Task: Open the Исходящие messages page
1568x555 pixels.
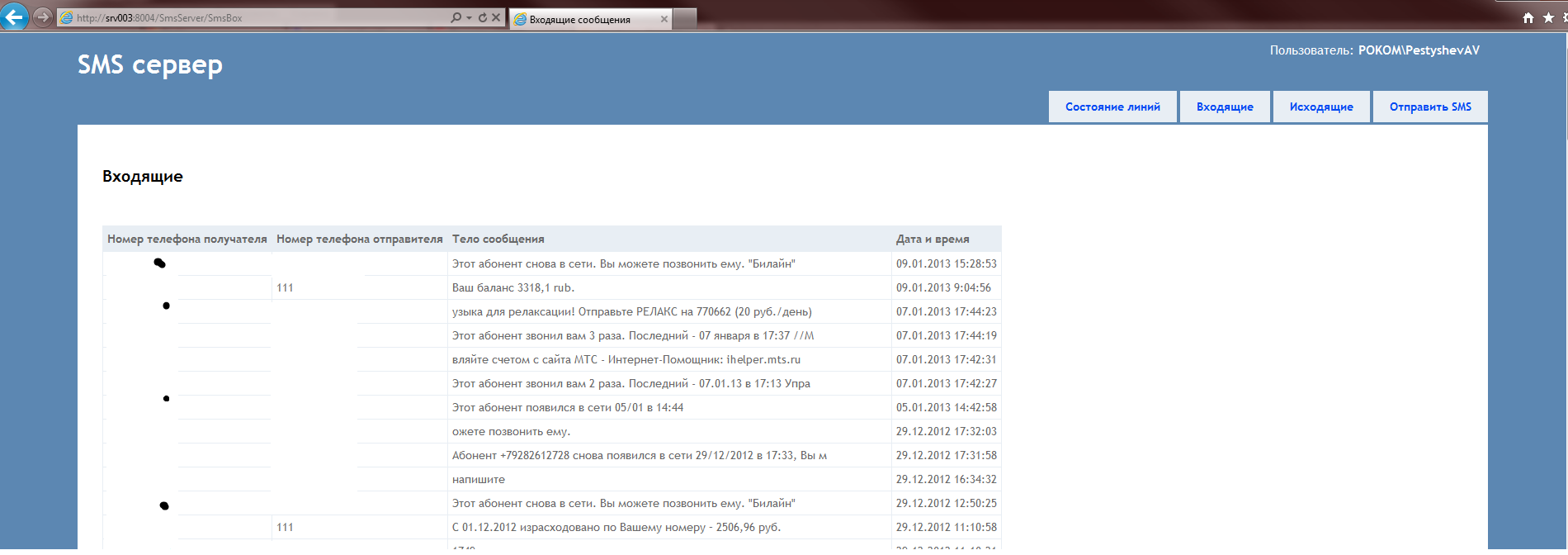Action: (x=1321, y=107)
